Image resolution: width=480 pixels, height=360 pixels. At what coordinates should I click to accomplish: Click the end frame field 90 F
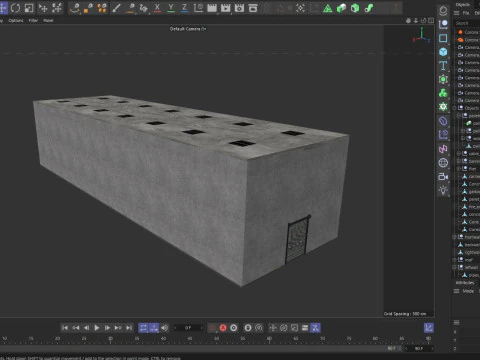(419, 348)
